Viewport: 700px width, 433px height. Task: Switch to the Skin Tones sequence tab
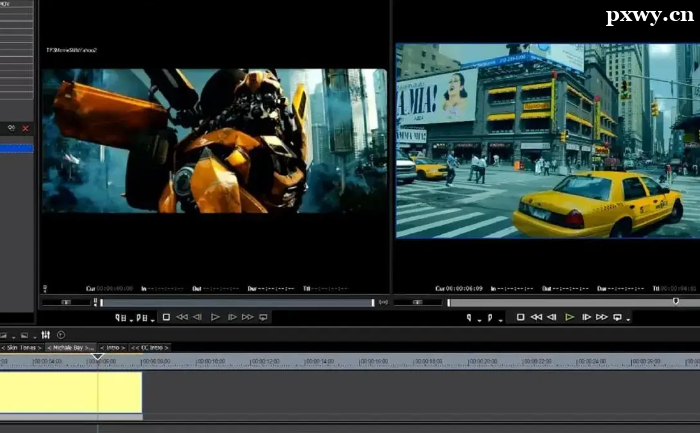[x=22, y=348]
